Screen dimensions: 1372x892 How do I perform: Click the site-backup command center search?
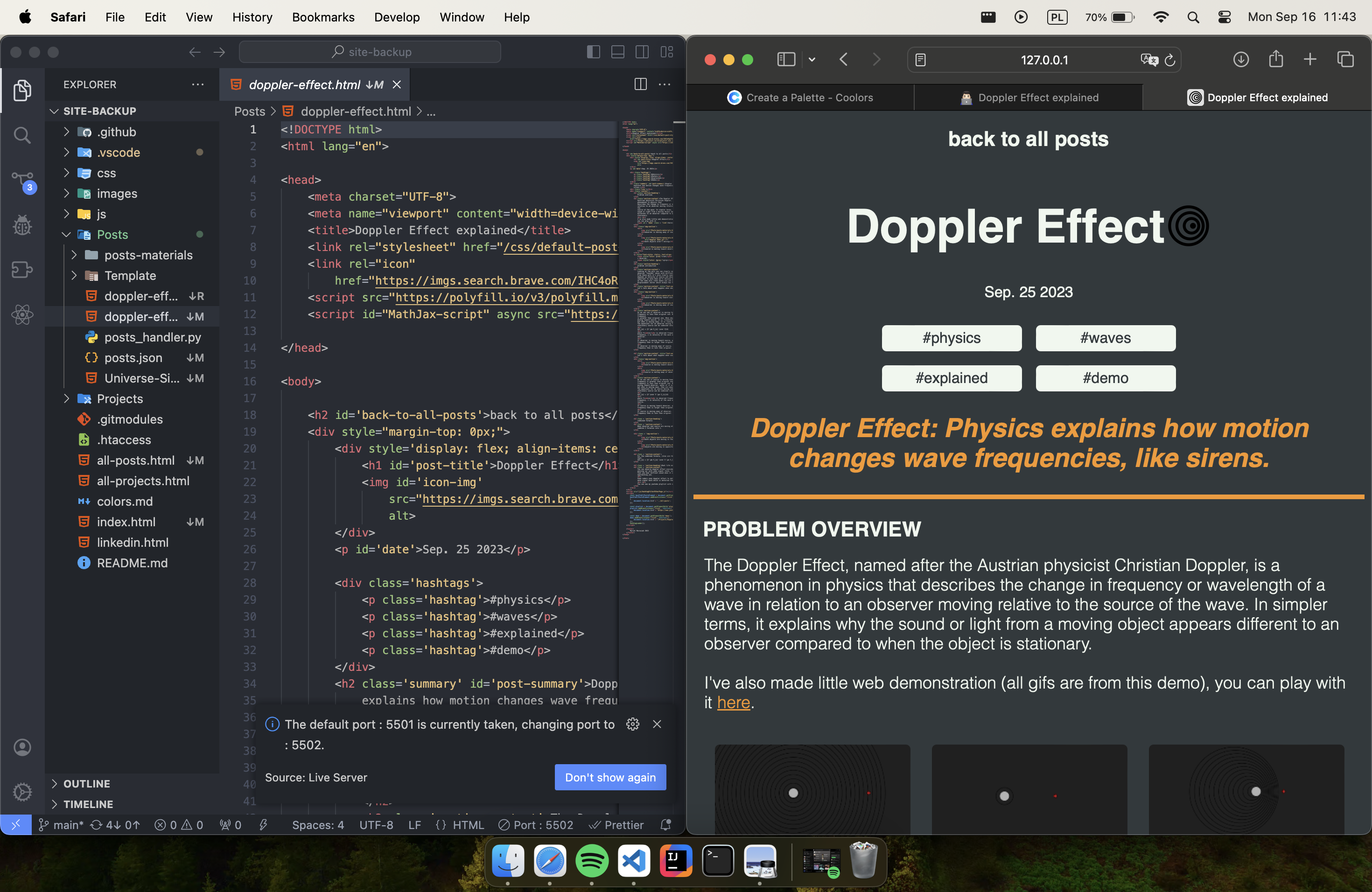(370, 52)
